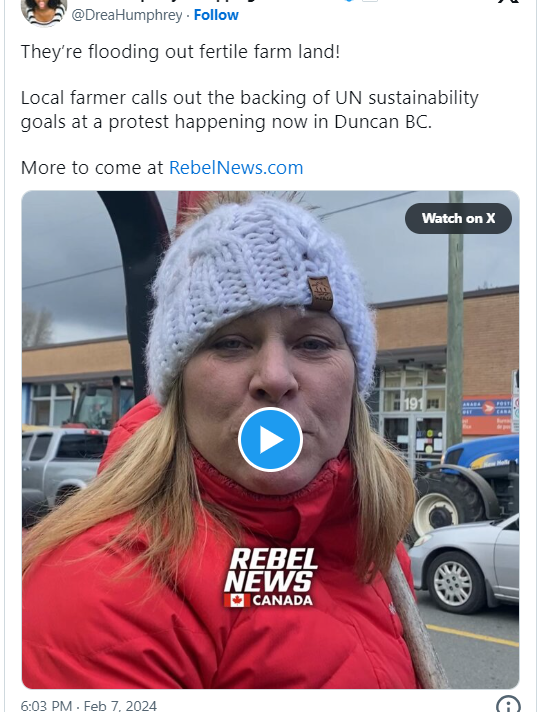Click the Canadian flag in video watermark
Viewport: 548px width, 712px height.
[x=237, y=600]
